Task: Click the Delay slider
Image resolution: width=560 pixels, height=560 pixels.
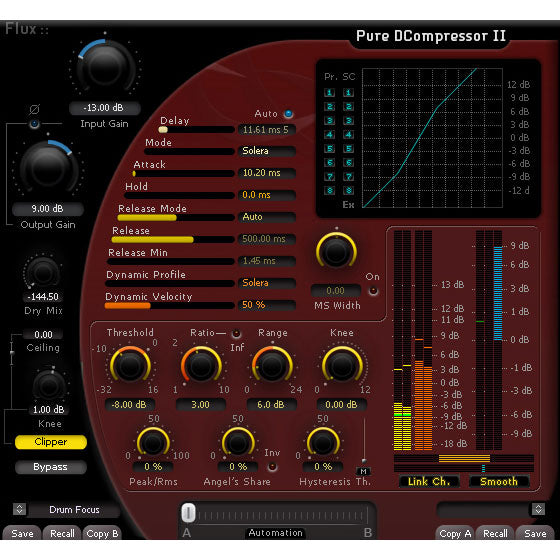Action: (197, 130)
